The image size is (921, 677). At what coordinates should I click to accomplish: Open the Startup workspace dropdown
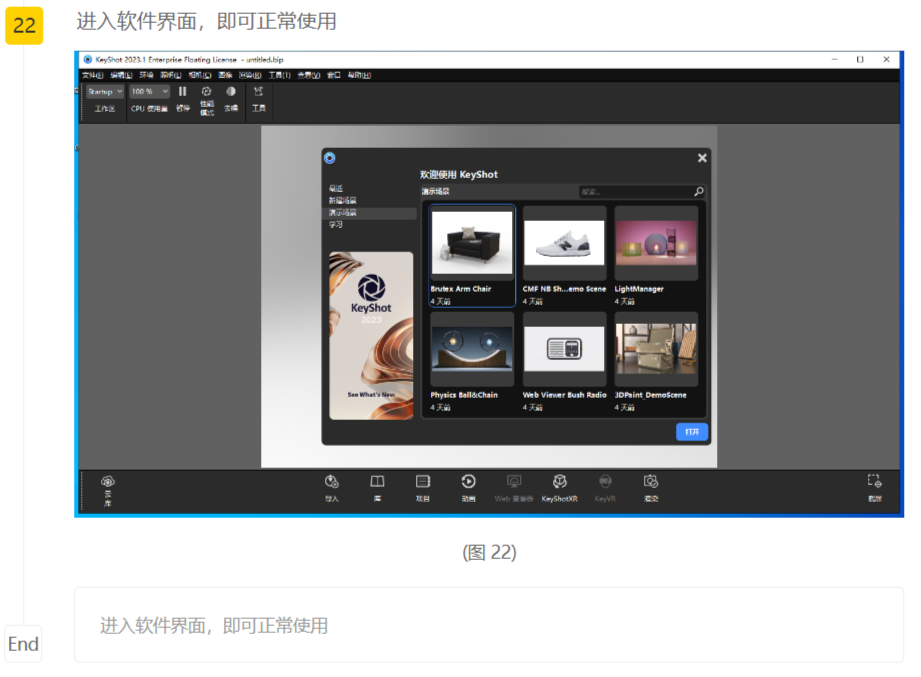click(x=105, y=92)
